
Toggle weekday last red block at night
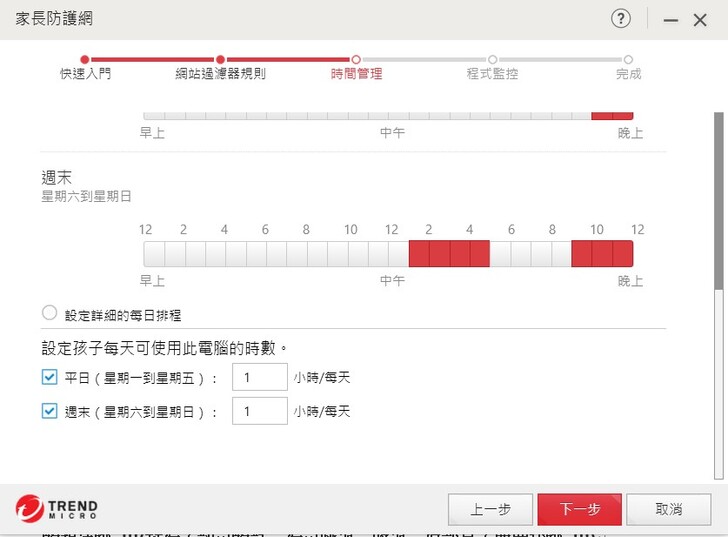tap(623, 116)
